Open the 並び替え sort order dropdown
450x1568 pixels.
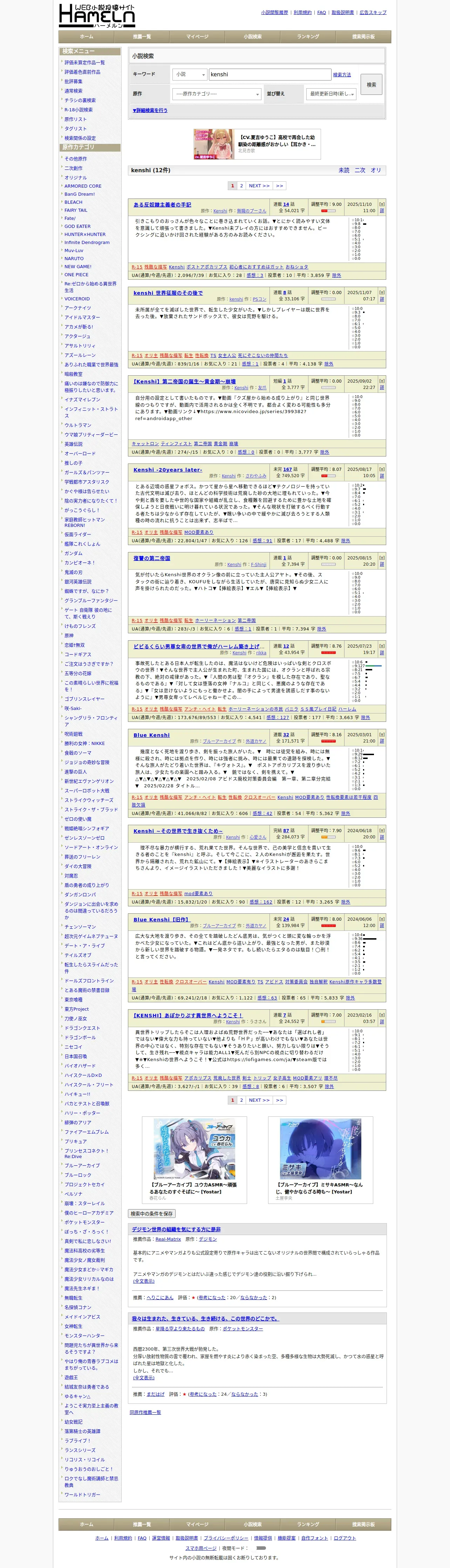(331, 94)
